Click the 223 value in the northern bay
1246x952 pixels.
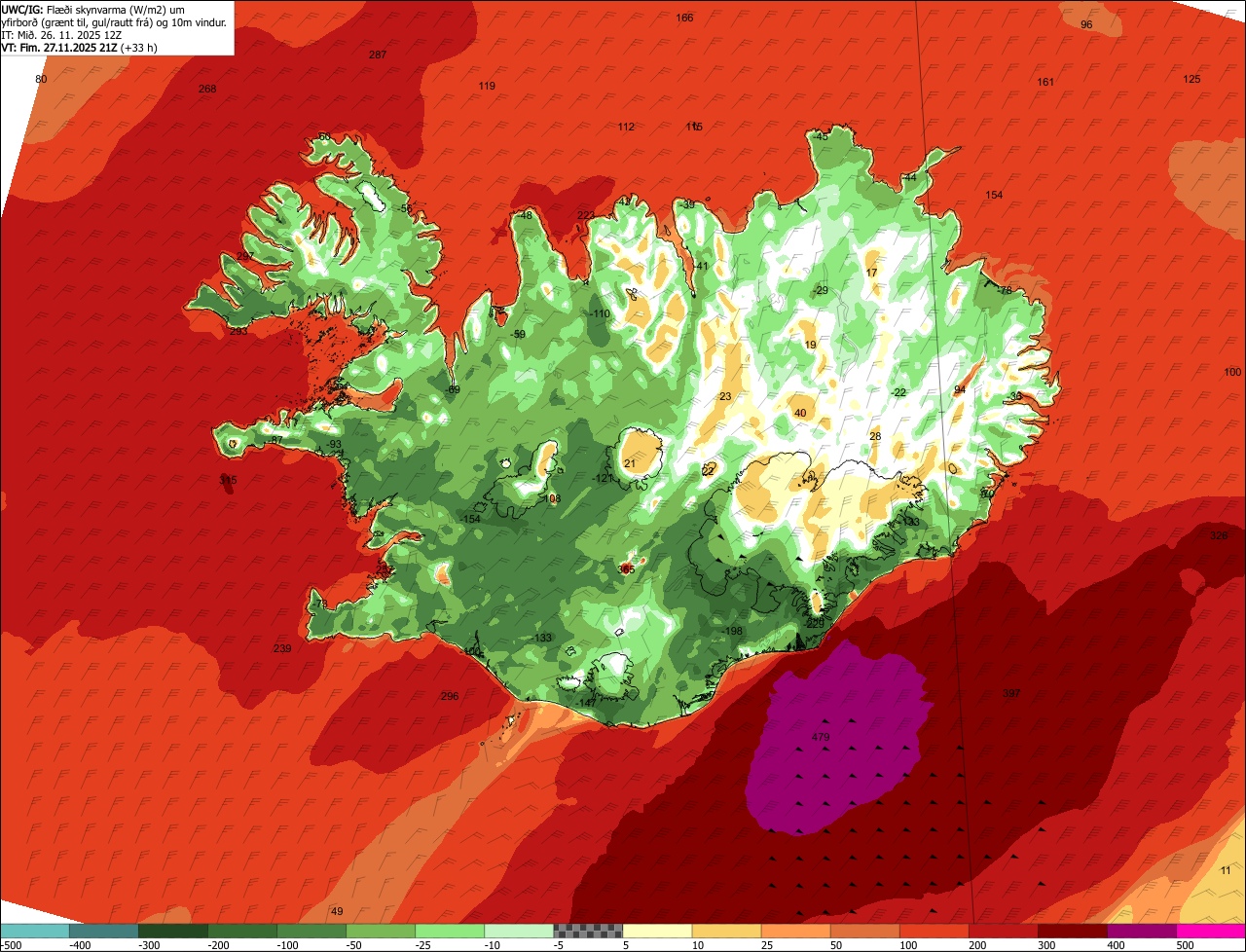coord(585,215)
